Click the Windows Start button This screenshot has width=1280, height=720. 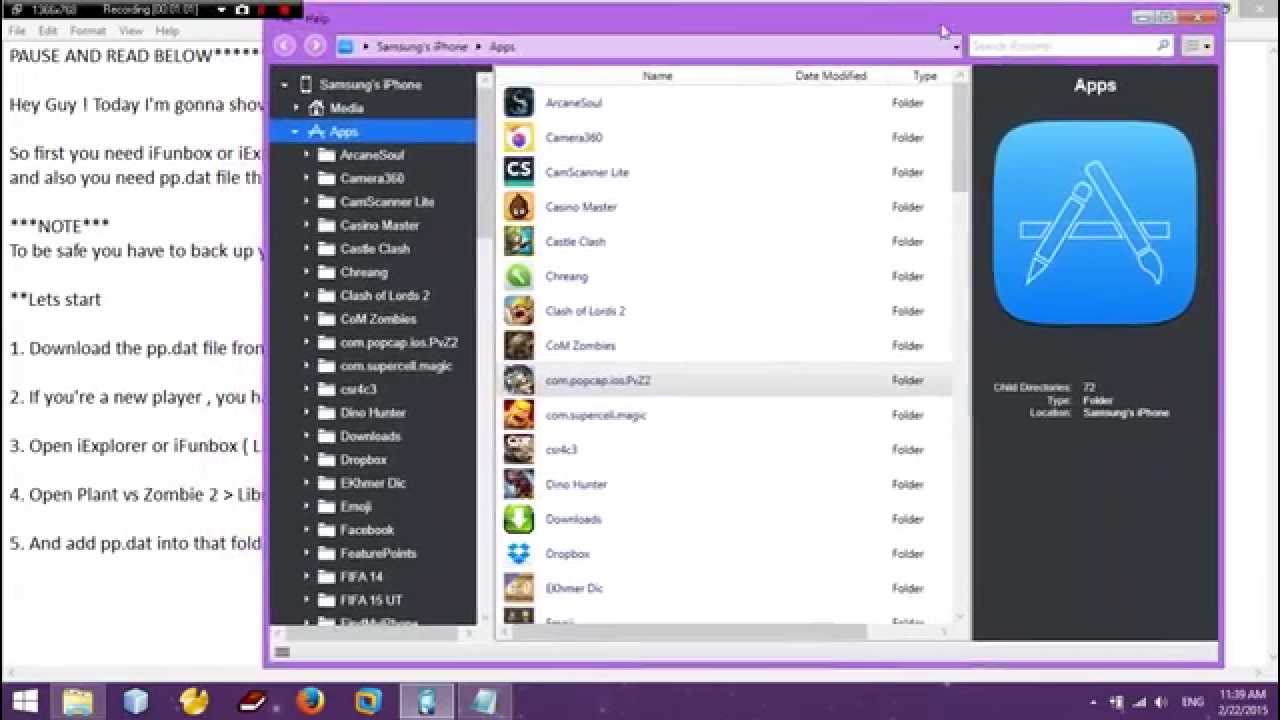25,701
